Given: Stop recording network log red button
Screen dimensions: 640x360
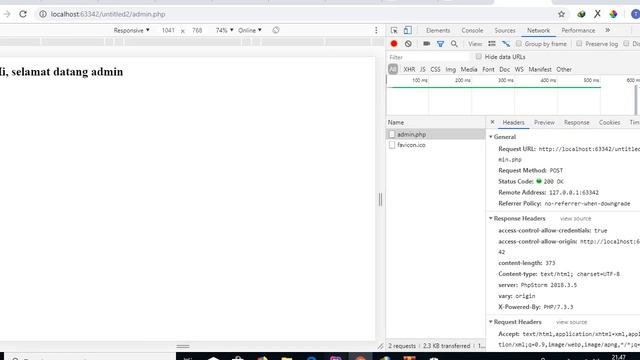Looking at the screenshot, I should point(394,44).
